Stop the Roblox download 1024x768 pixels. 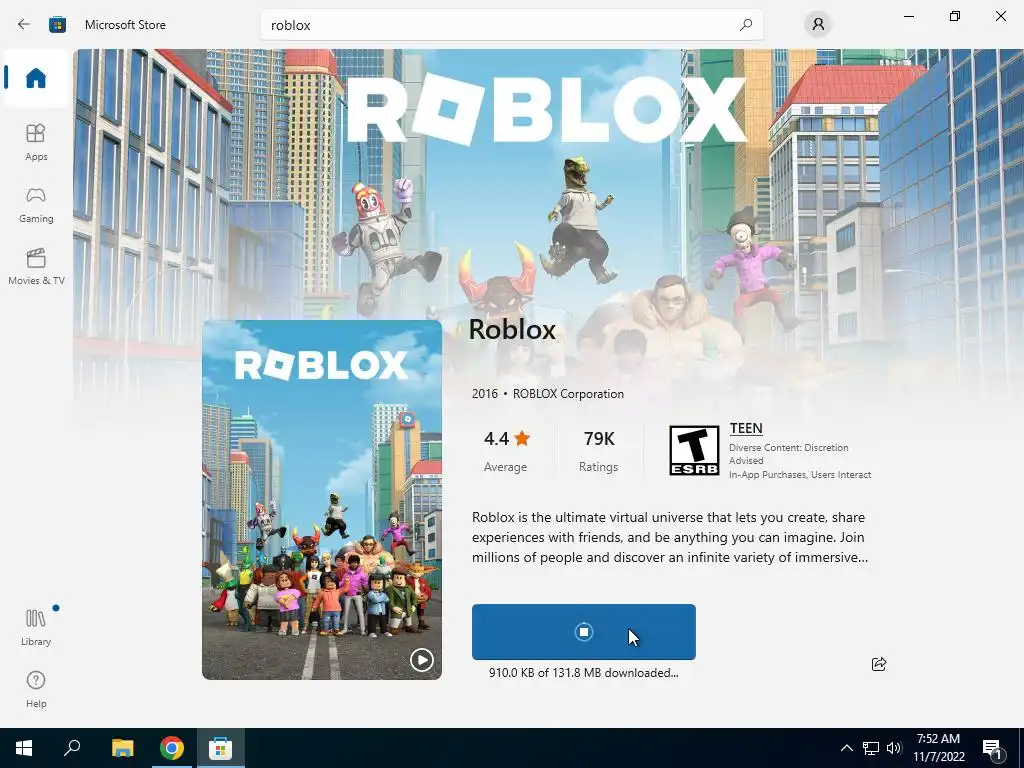tap(584, 632)
